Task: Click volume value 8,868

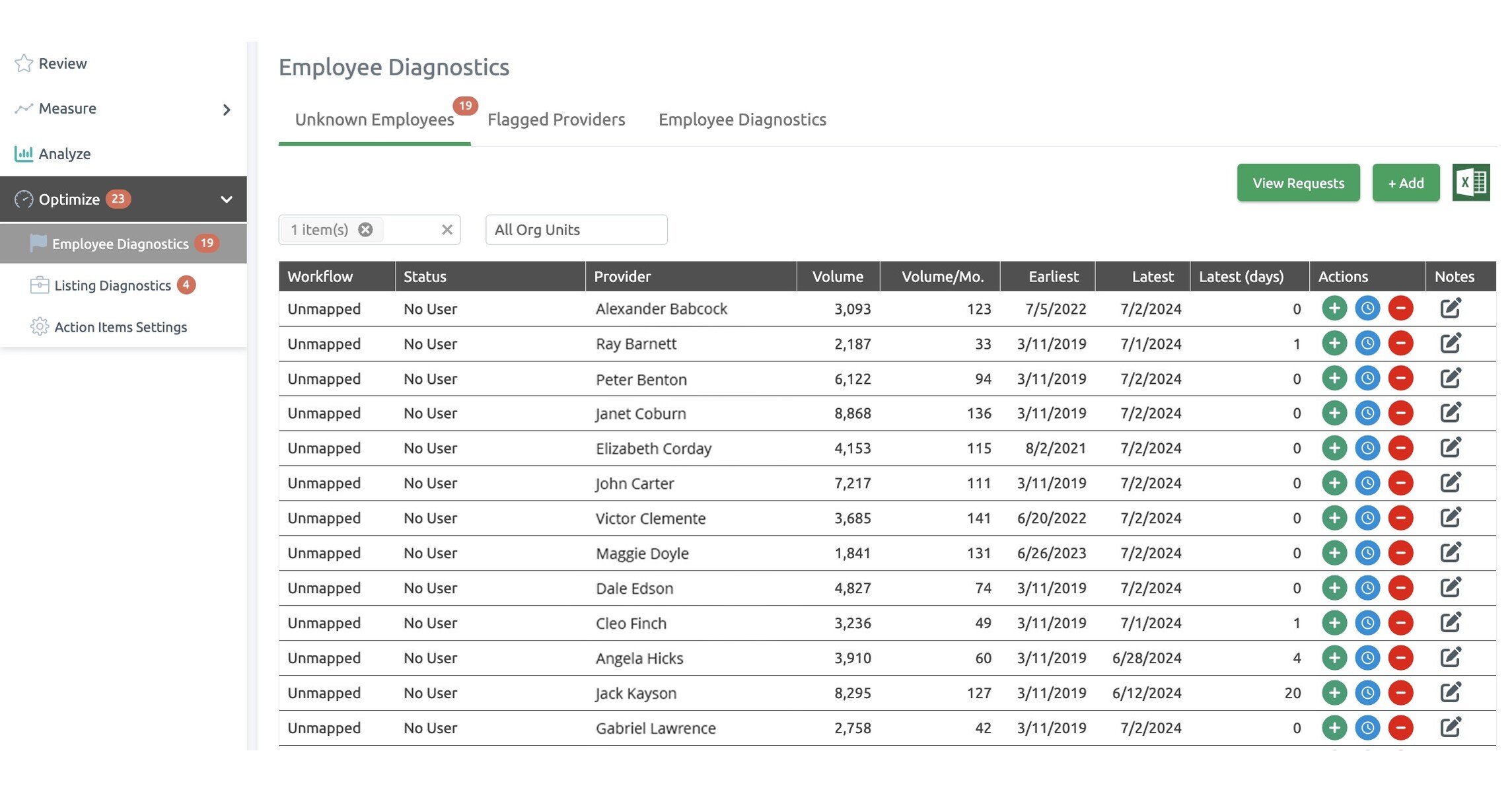Action: 852,414
